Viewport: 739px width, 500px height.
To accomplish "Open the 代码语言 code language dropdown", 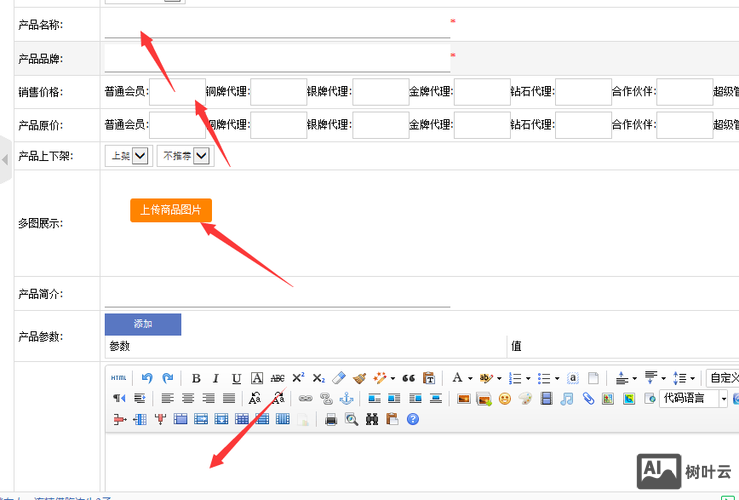I will (724, 398).
